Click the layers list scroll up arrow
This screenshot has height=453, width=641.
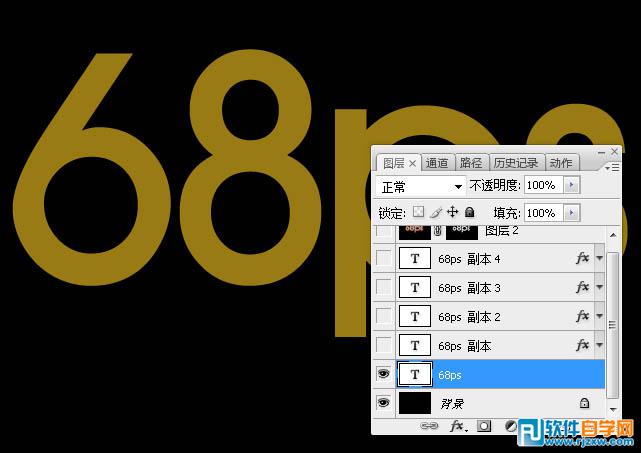[613, 235]
